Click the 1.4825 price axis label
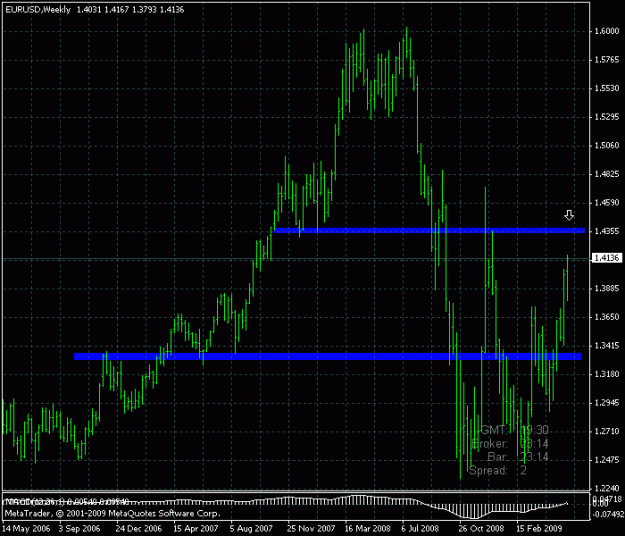The image size is (625, 536). pyautogui.click(x=607, y=174)
